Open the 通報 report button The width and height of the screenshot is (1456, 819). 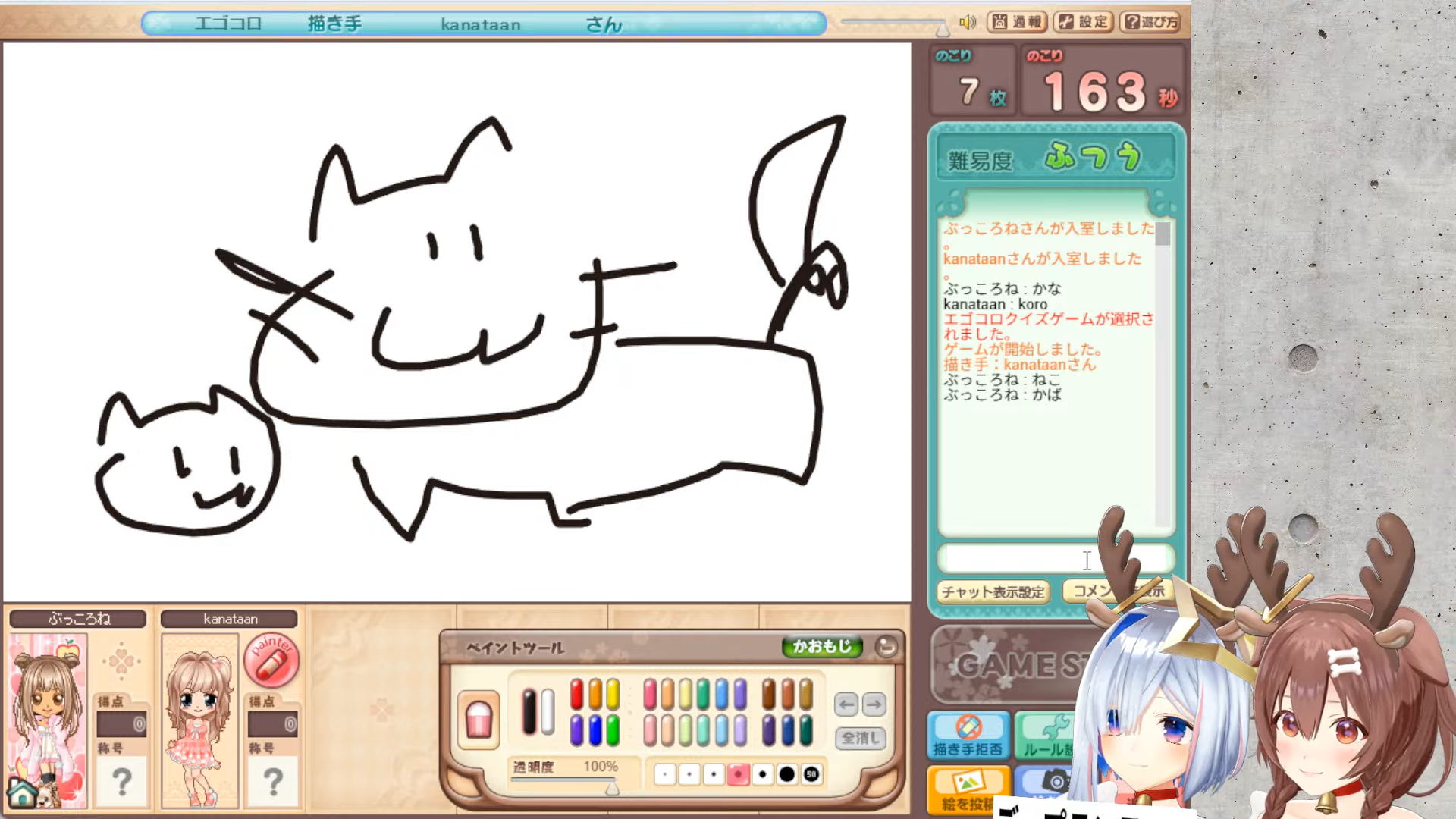click(1017, 22)
